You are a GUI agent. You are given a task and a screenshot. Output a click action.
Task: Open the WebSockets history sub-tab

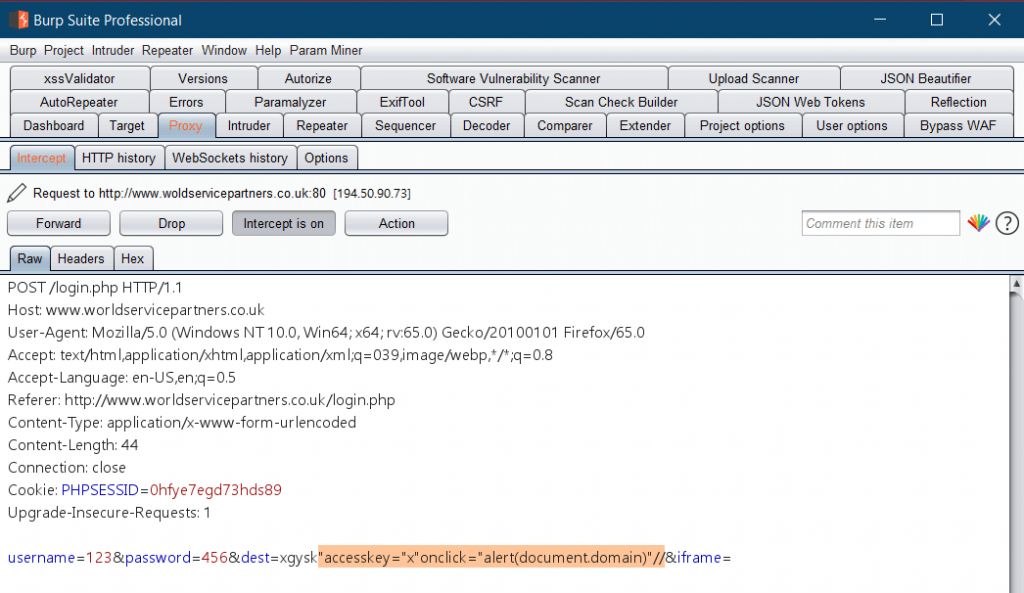click(x=230, y=158)
